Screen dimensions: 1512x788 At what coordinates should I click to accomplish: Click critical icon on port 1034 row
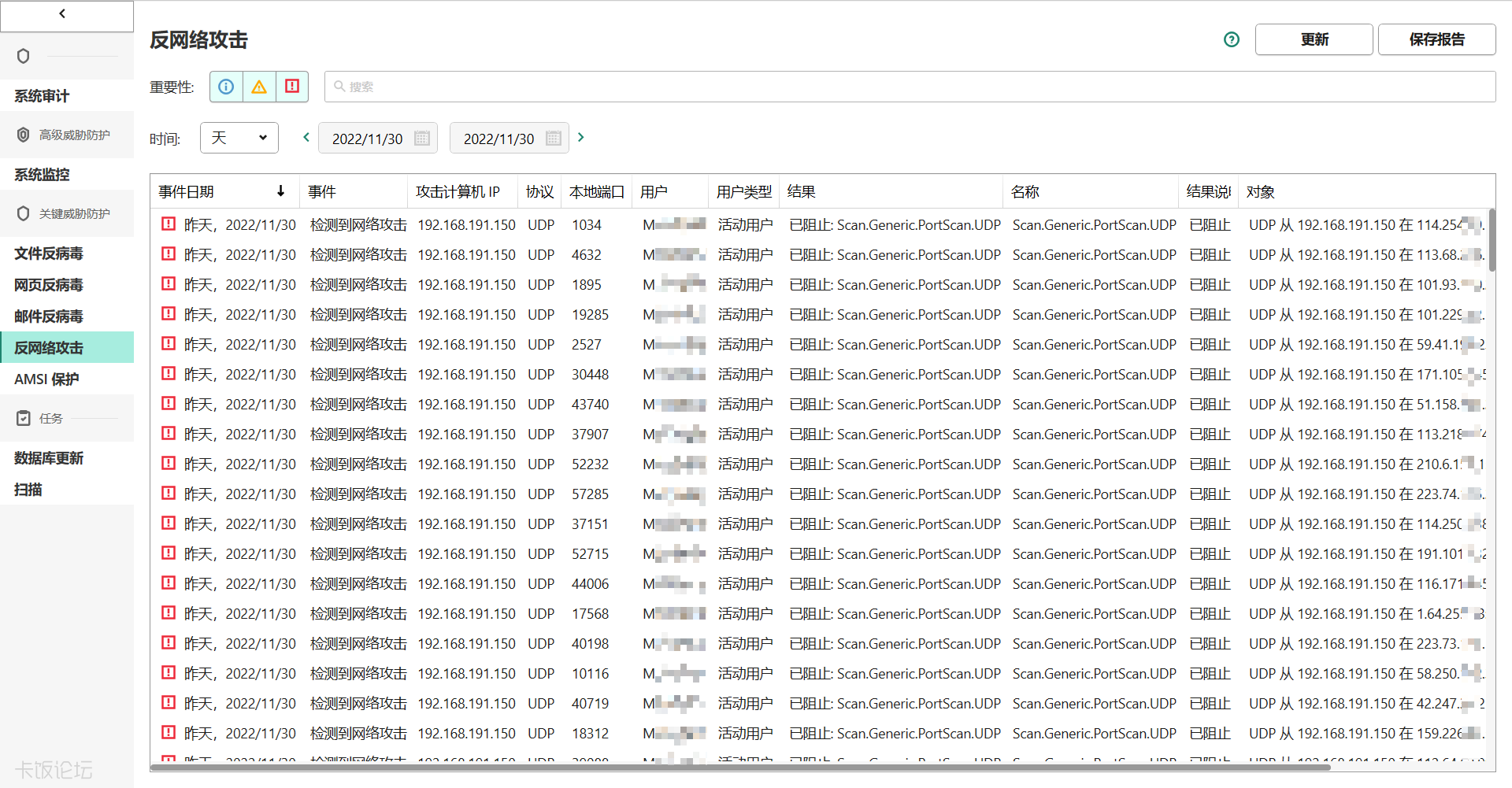169,224
